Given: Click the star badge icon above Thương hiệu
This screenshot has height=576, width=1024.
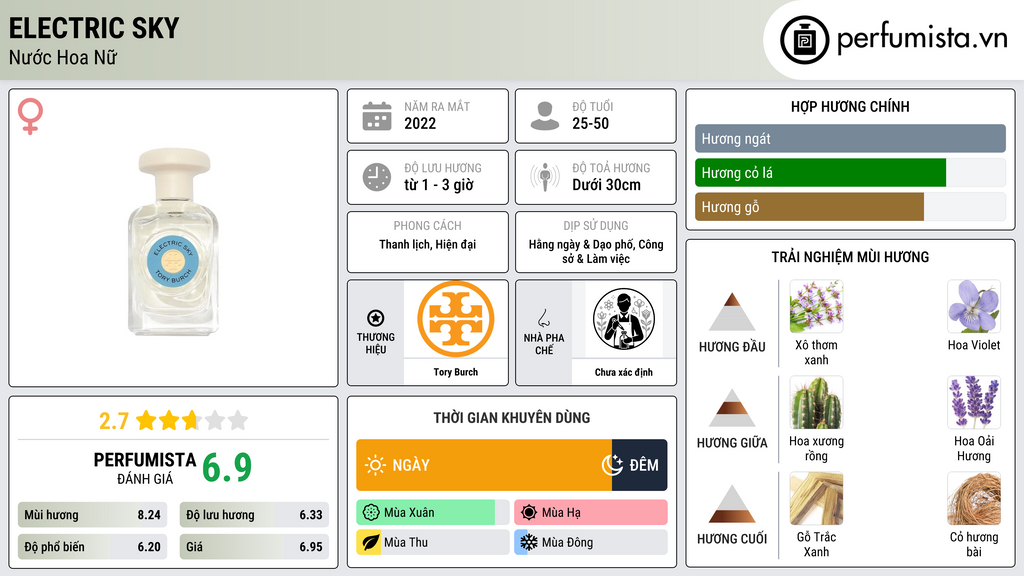Looking at the screenshot, I should 376,318.
